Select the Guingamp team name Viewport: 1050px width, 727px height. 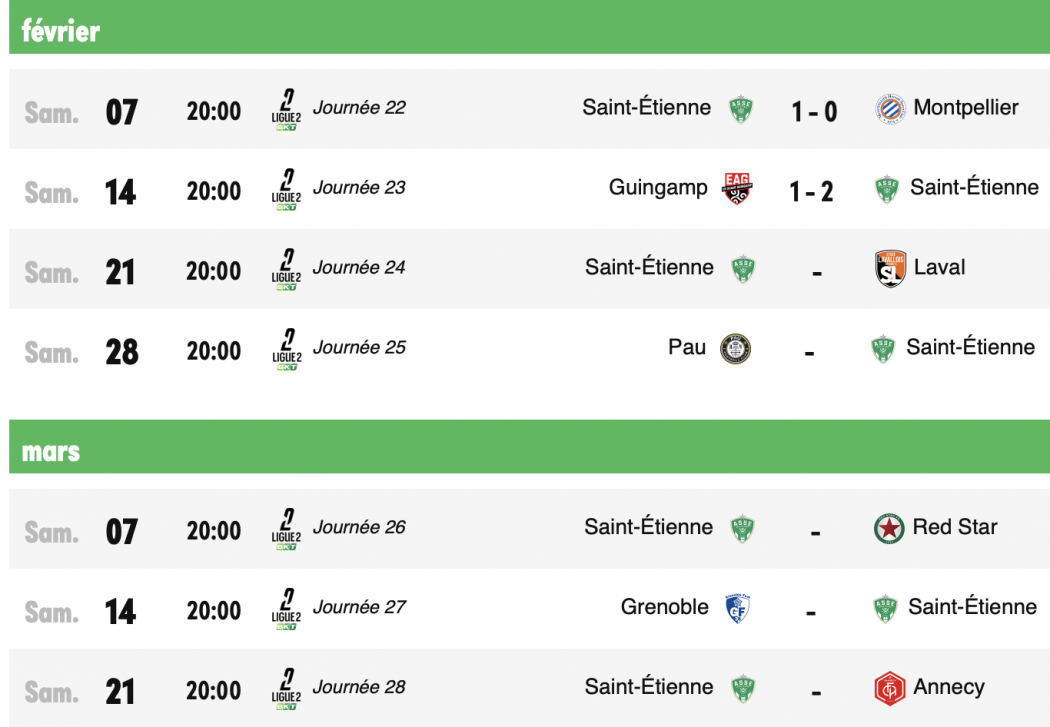[x=657, y=188]
